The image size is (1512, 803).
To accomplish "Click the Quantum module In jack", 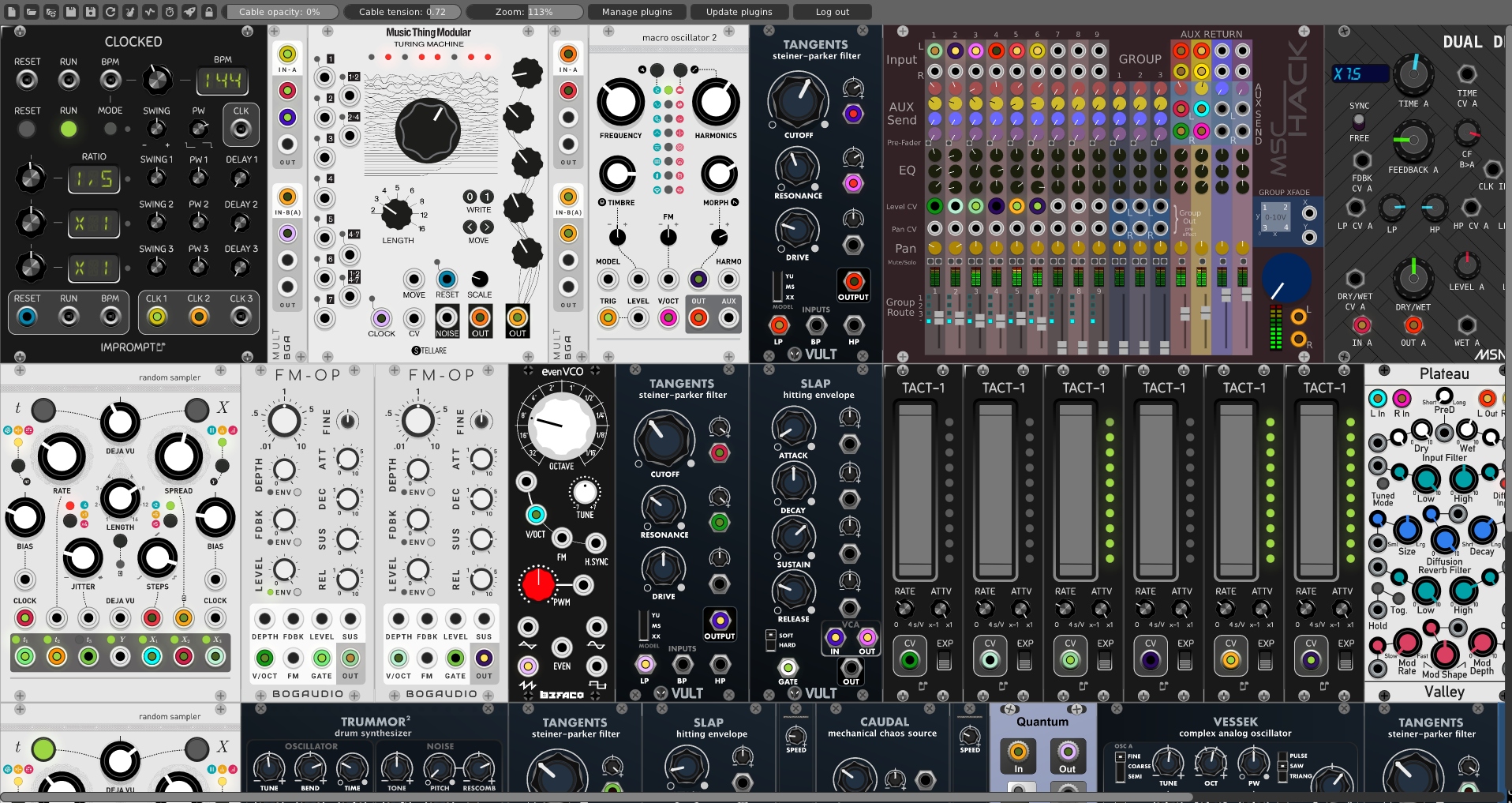I will tap(1018, 751).
